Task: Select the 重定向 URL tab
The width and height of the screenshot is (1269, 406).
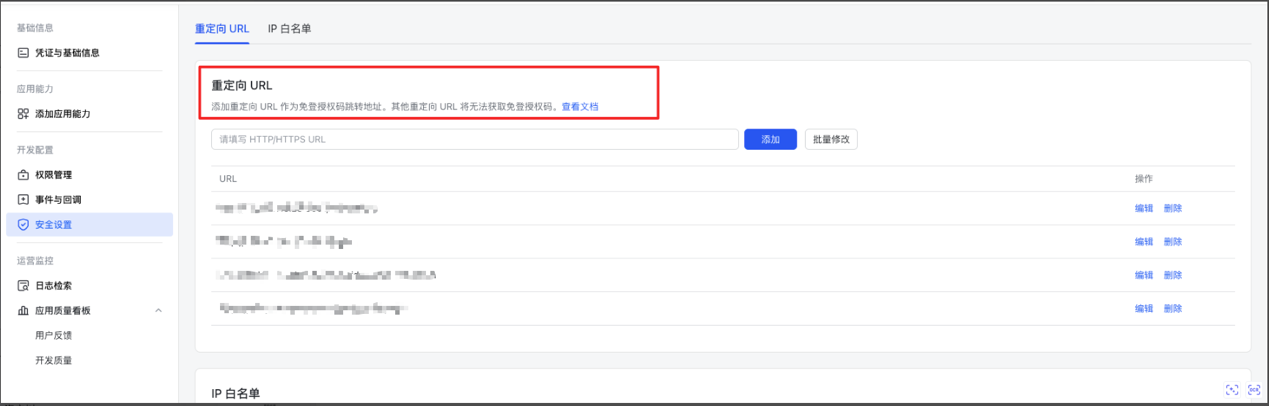Action: click(x=222, y=29)
